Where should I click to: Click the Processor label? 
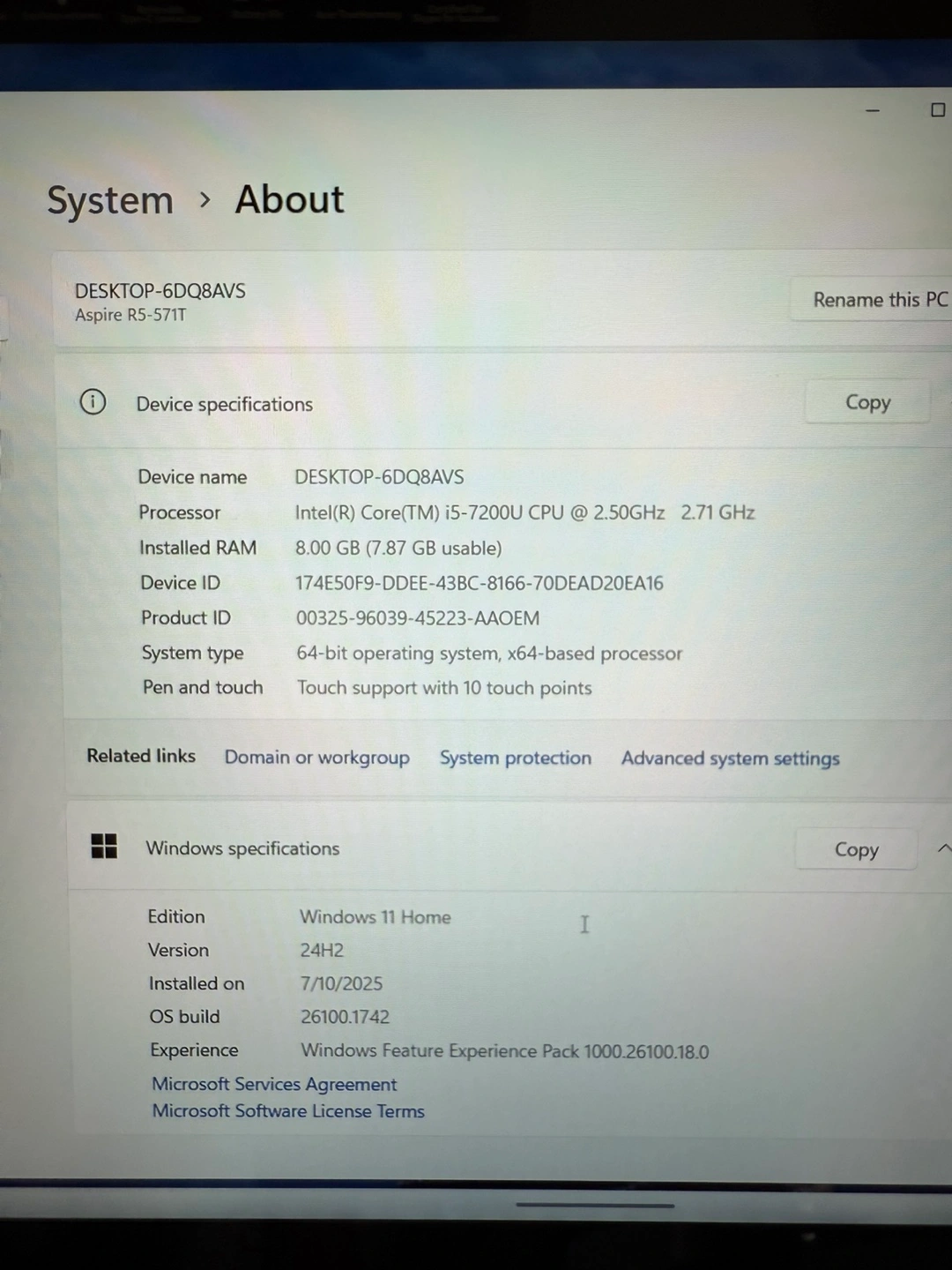pyautogui.click(x=179, y=512)
